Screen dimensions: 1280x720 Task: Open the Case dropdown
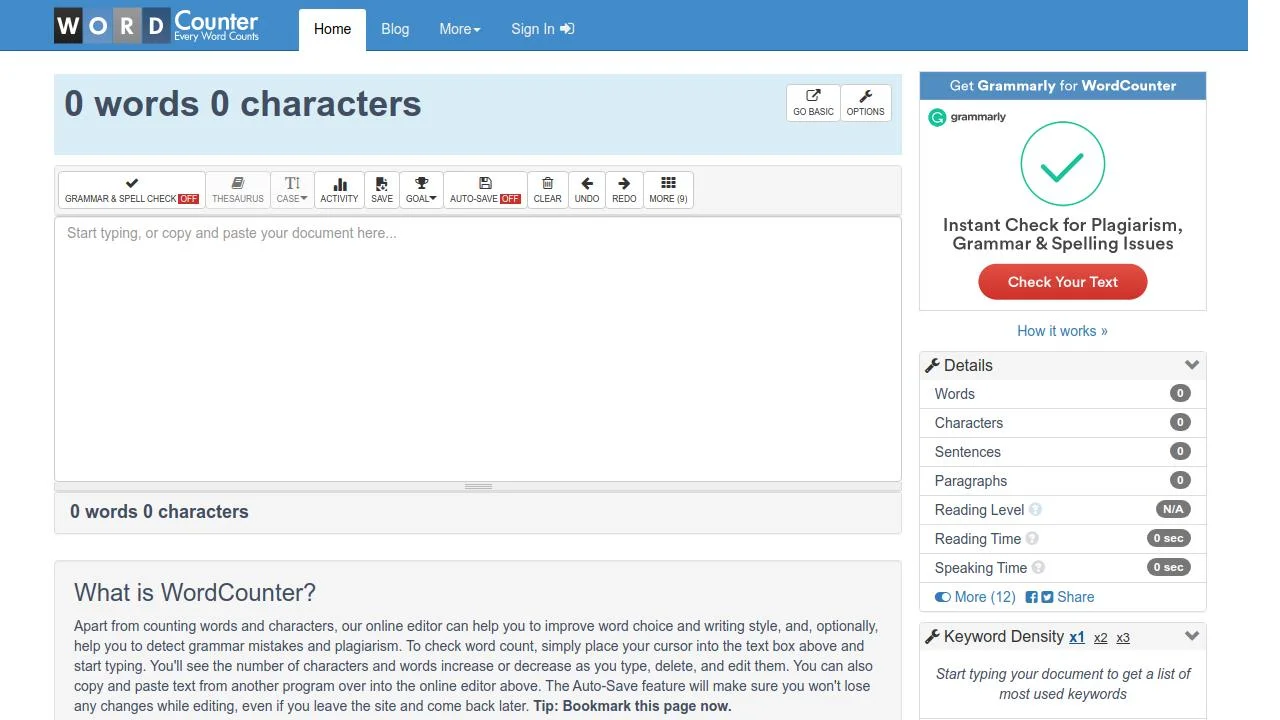point(292,189)
